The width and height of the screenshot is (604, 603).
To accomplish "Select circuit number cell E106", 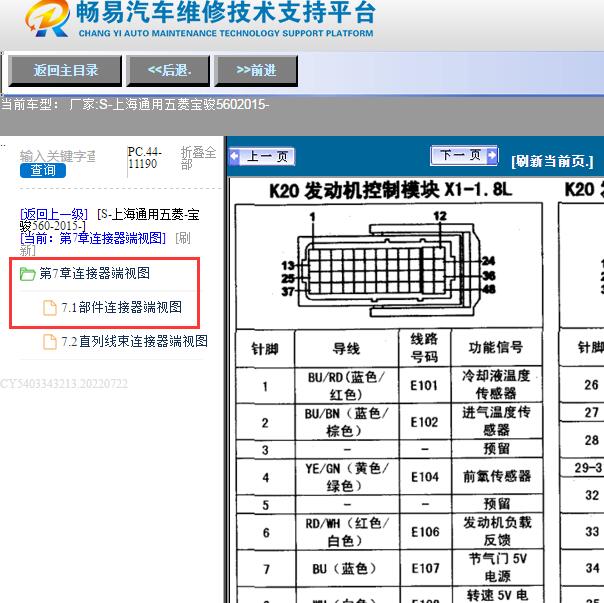I will point(425,532).
